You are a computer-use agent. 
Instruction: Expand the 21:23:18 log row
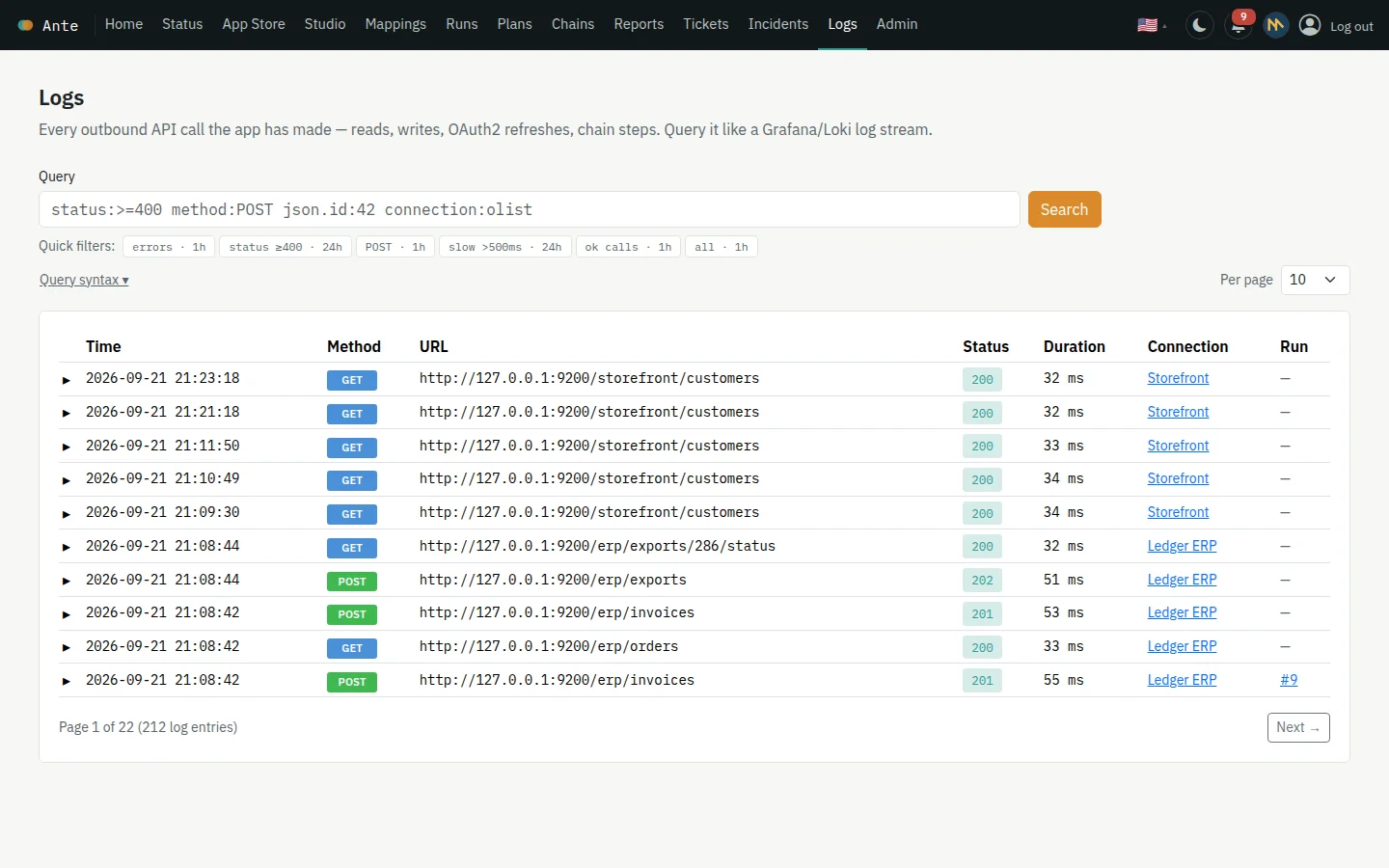click(67, 380)
